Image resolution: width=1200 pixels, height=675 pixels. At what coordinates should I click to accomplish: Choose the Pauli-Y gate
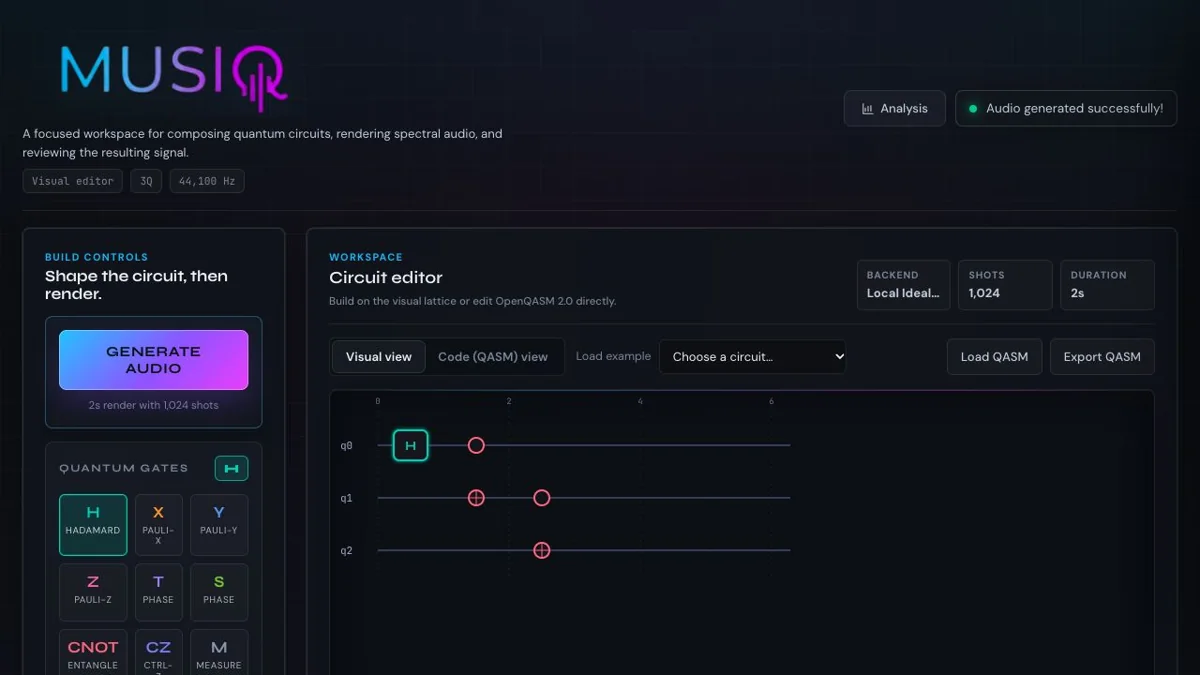pos(219,525)
